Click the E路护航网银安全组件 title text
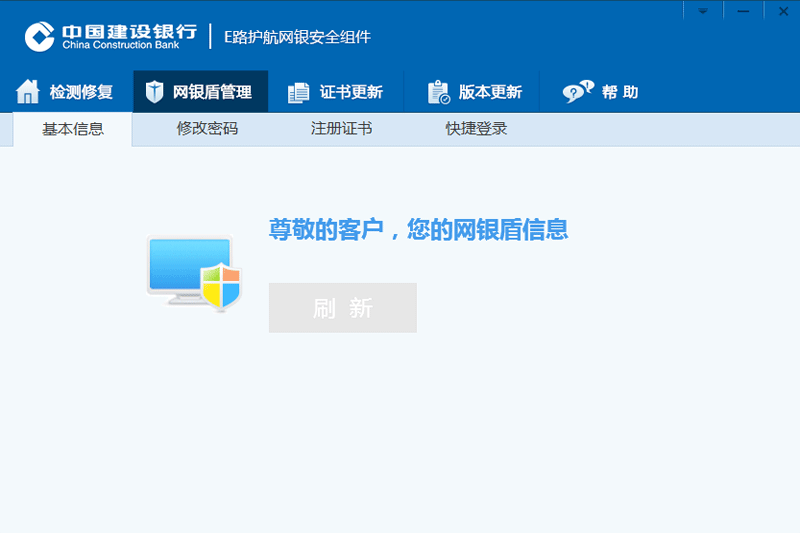The height and width of the screenshot is (533, 800). (297, 37)
